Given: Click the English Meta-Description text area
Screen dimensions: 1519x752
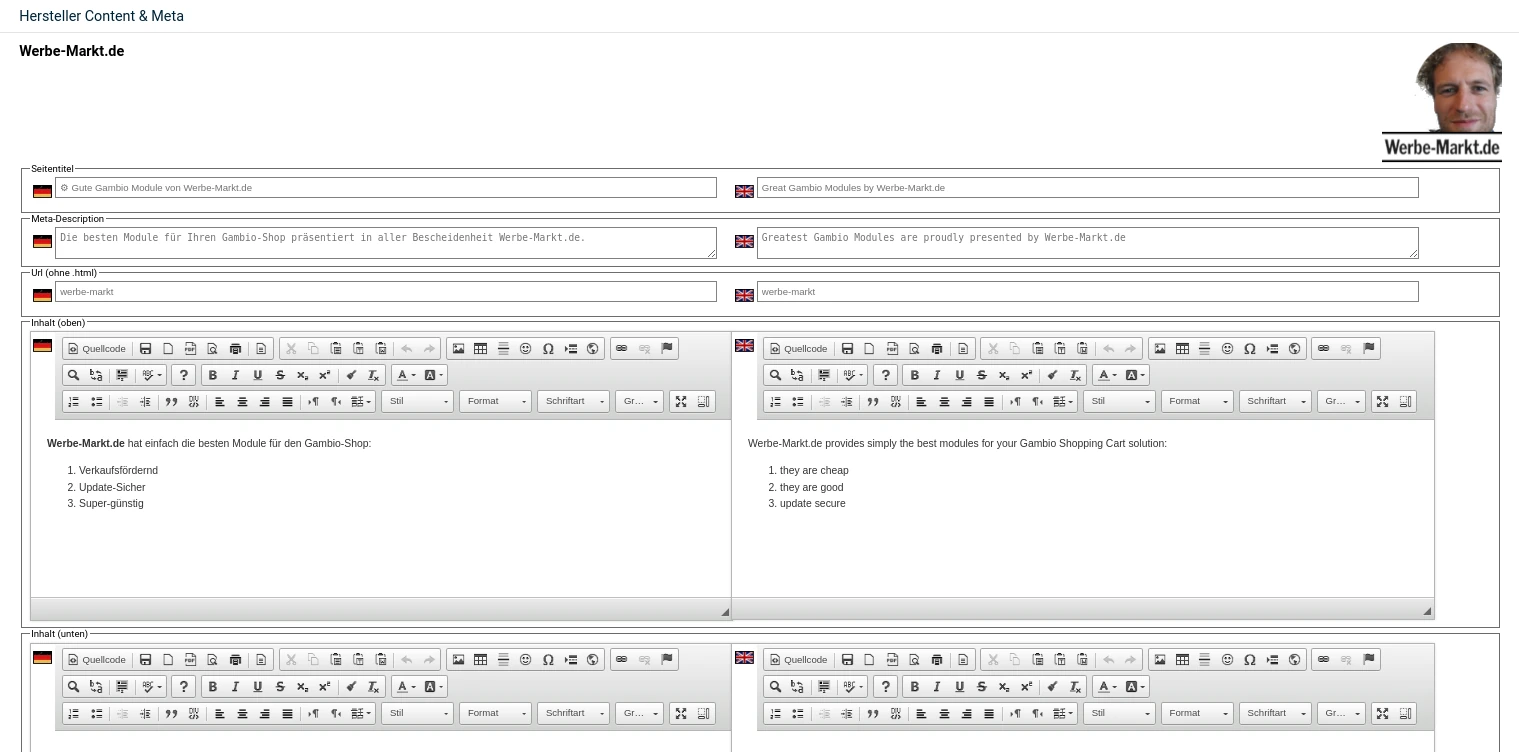Looking at the screenshot, I should coord(1087,243).
